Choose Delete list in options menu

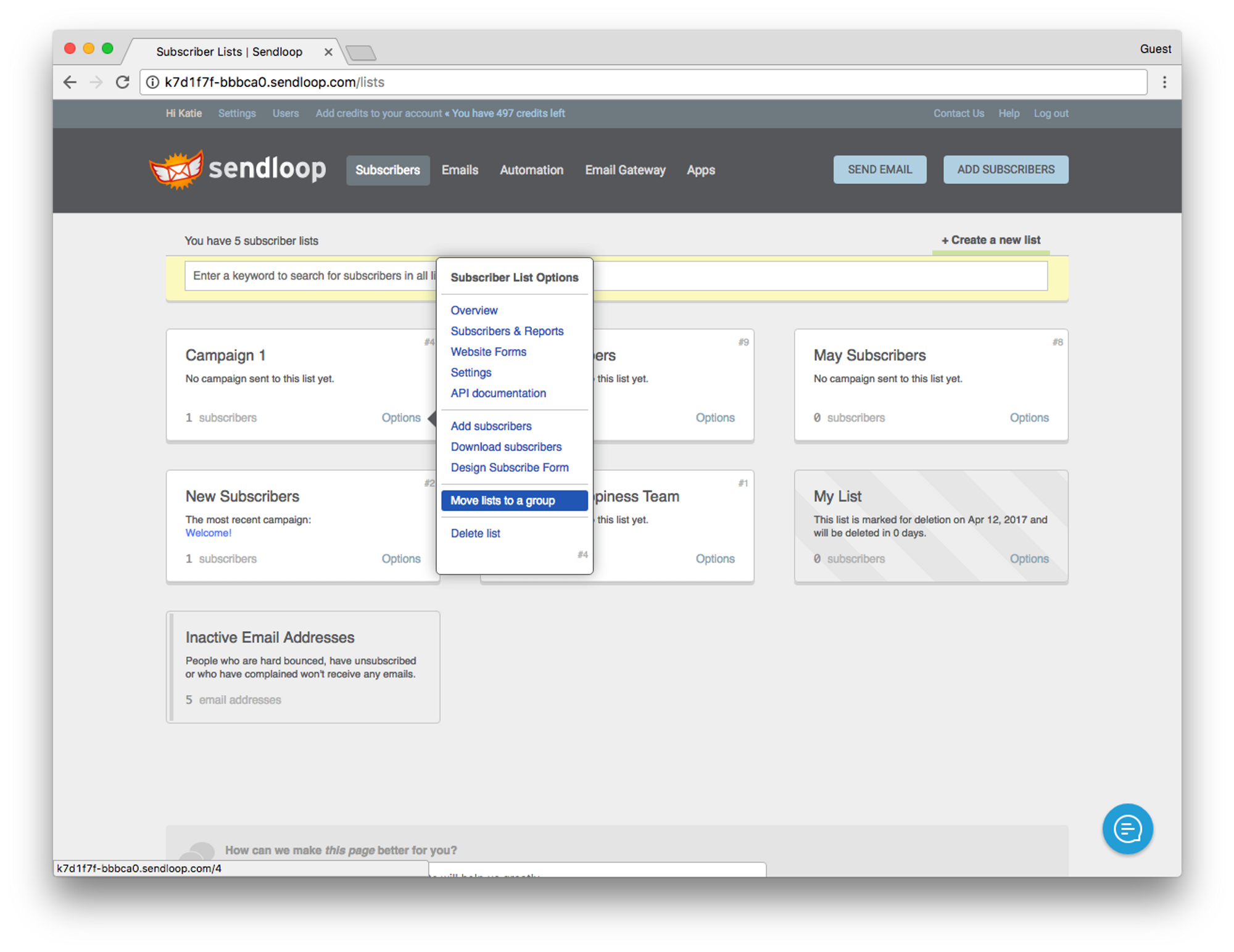[x=475, y=533]
